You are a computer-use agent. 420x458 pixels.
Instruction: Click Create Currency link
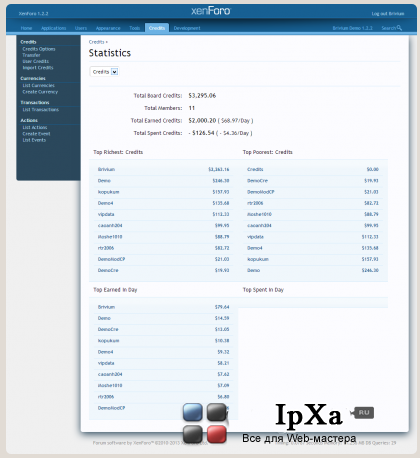coord(40,92)
